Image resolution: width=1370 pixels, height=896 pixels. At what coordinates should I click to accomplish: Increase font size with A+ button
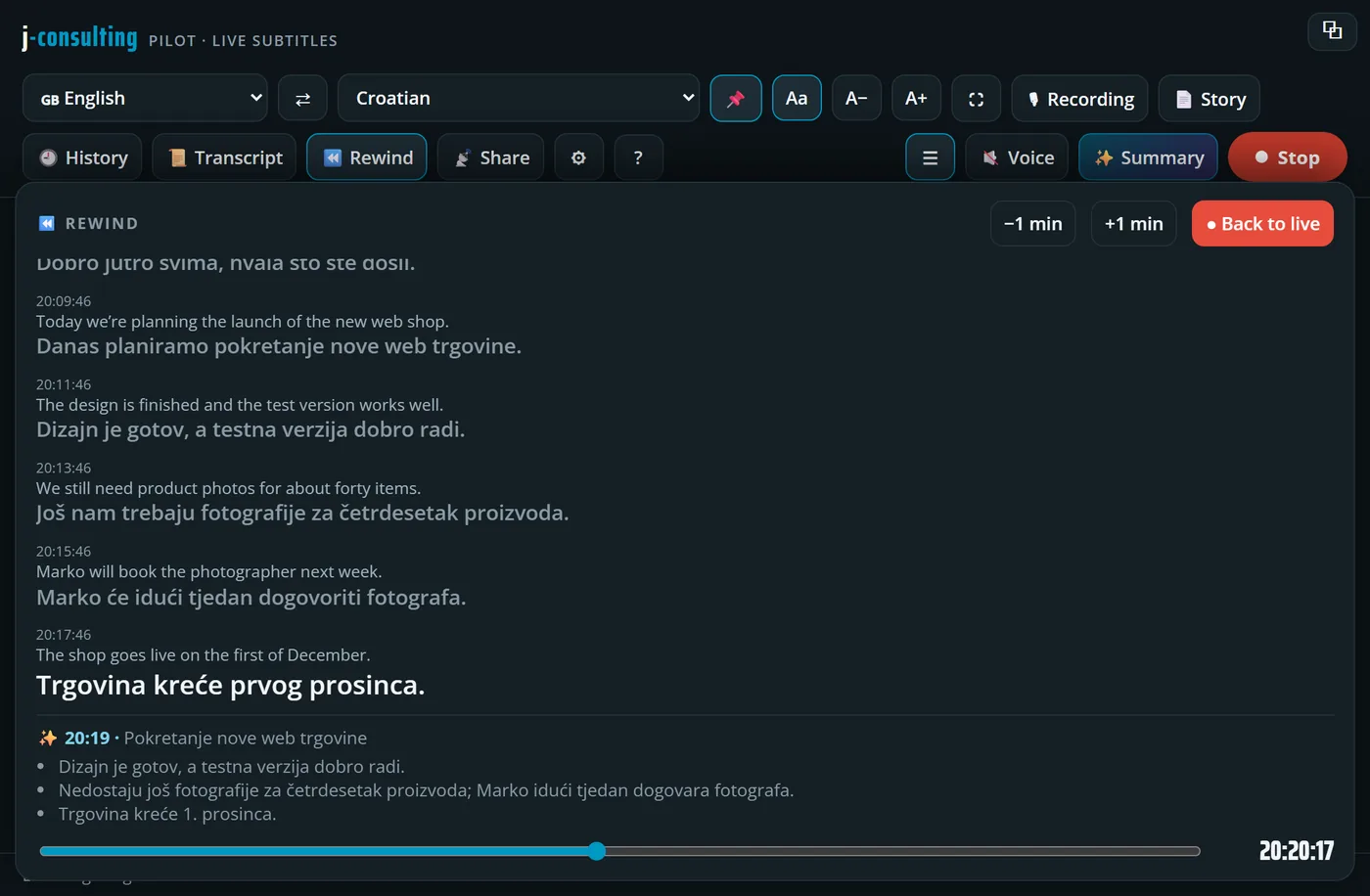916,98
